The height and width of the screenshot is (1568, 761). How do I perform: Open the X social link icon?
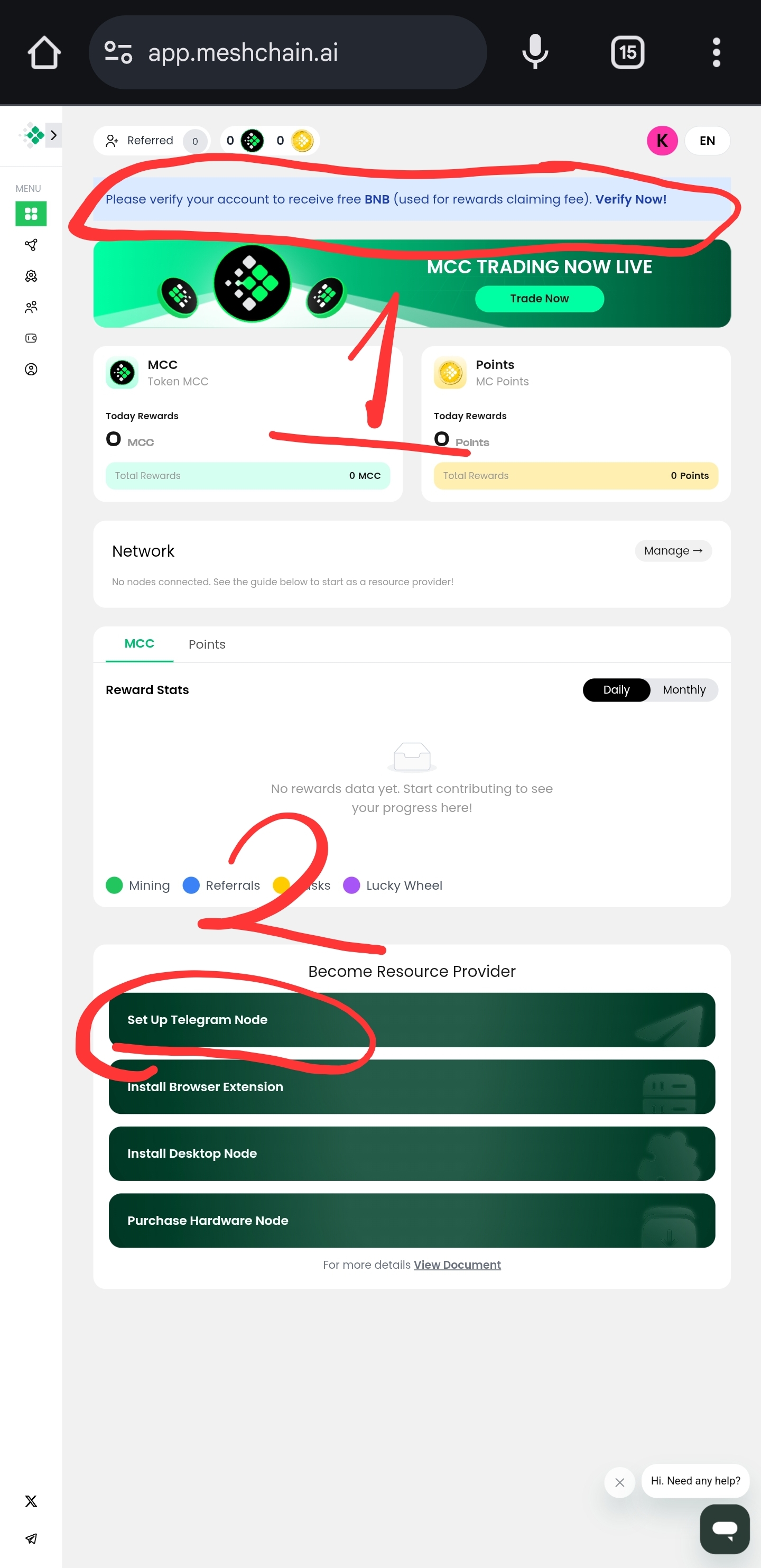coord(31,1500)
